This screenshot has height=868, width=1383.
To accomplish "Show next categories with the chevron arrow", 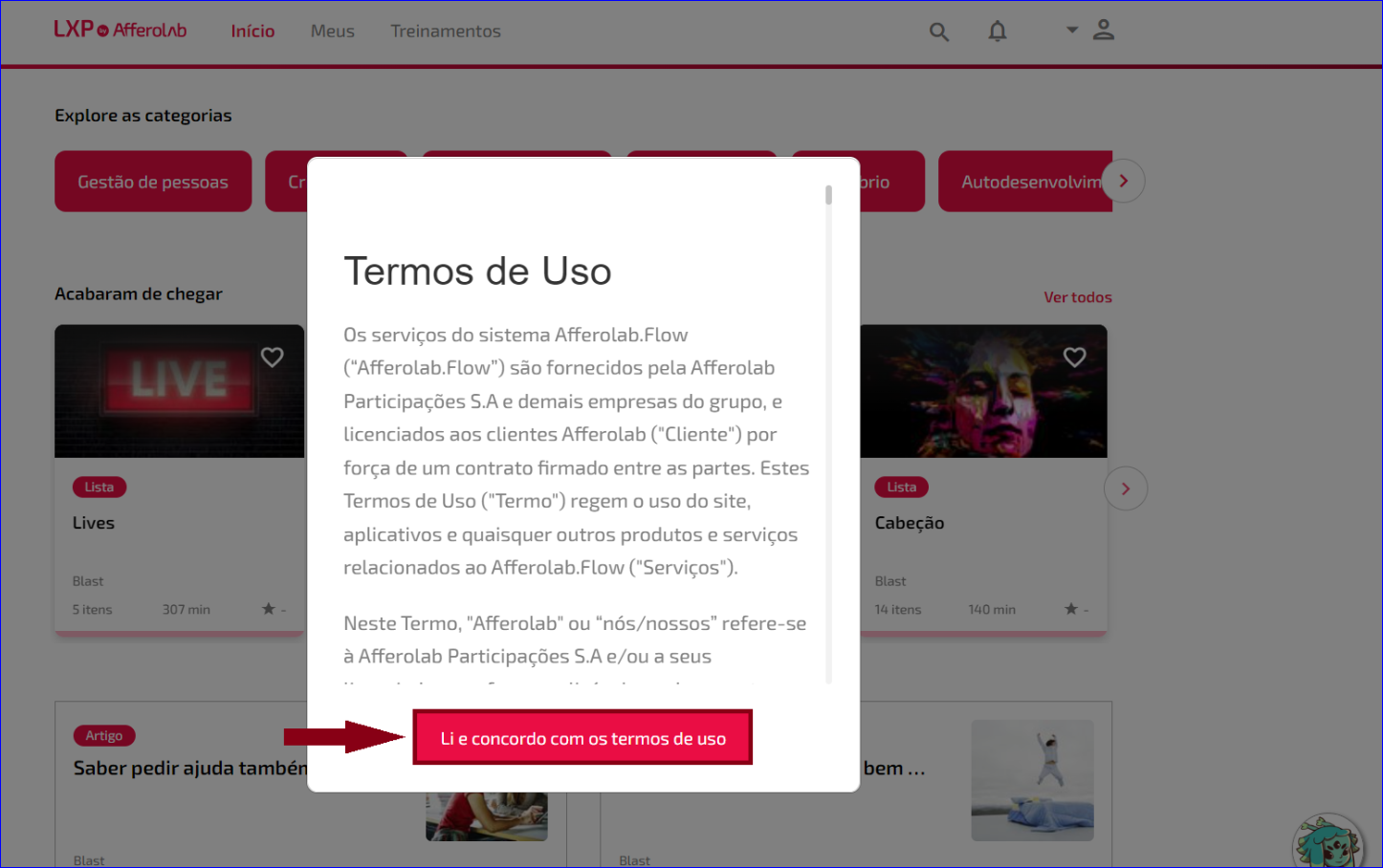I will click(1124, 181).
